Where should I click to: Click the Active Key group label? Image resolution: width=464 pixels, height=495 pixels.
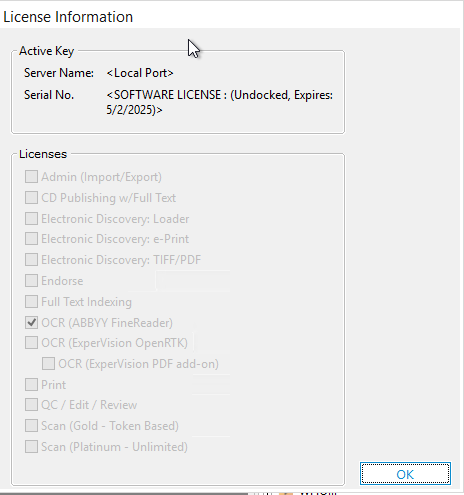46,51
